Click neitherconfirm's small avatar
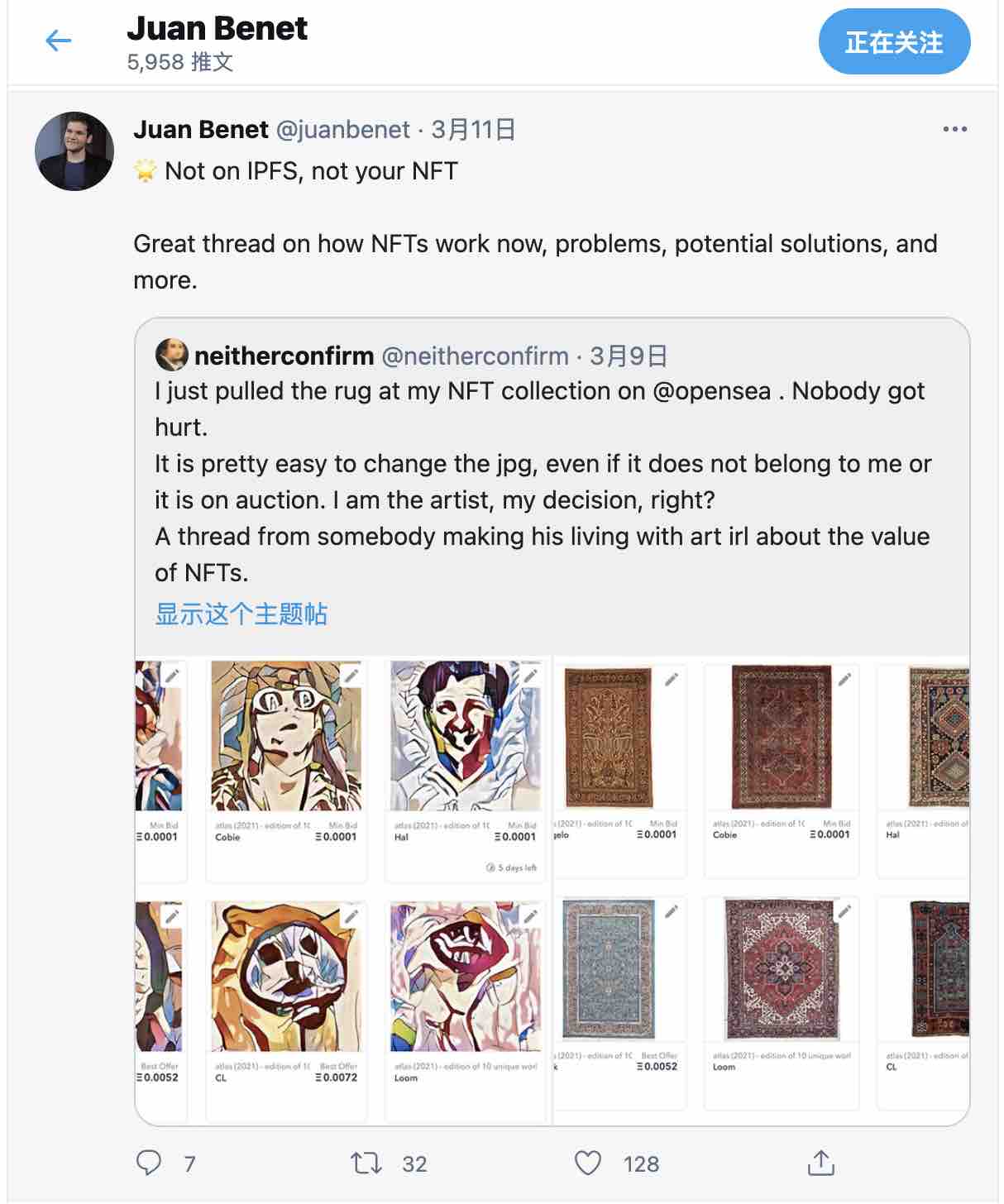Image resolution: width=1004 pixels, height=1204 pixels. tap(171, 356)
